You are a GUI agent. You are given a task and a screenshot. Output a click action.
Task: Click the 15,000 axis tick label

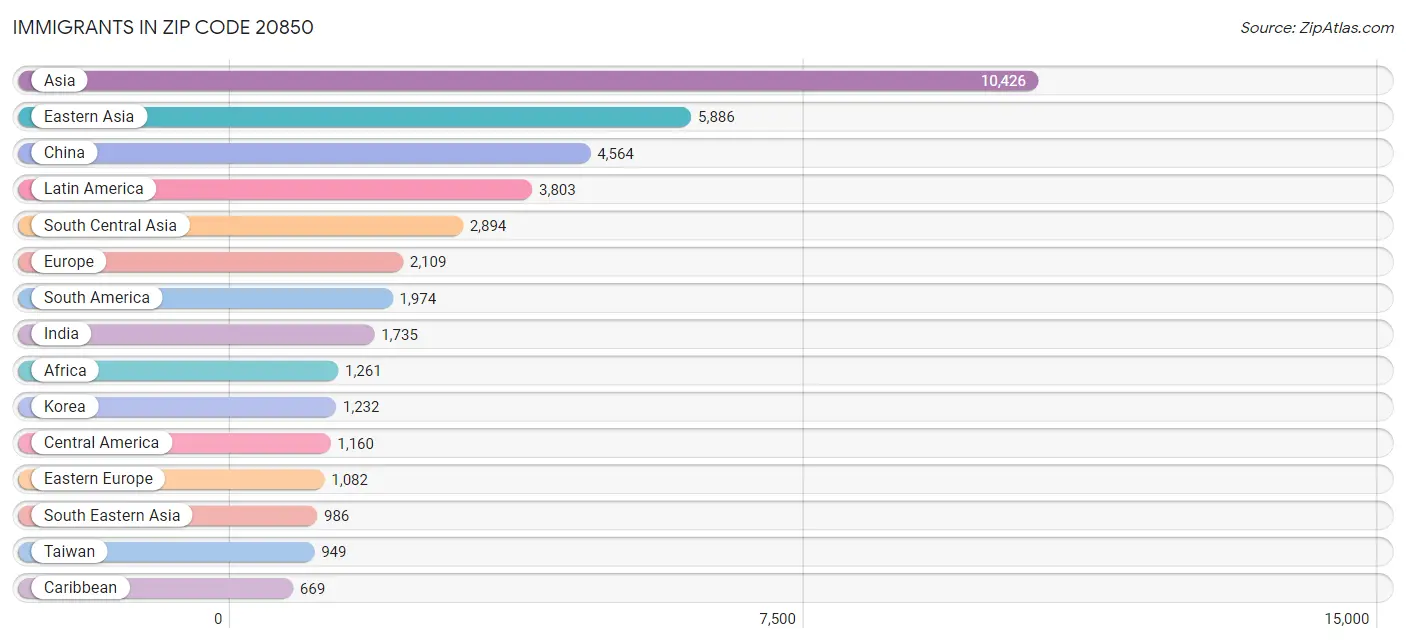tap(1346, 618)
